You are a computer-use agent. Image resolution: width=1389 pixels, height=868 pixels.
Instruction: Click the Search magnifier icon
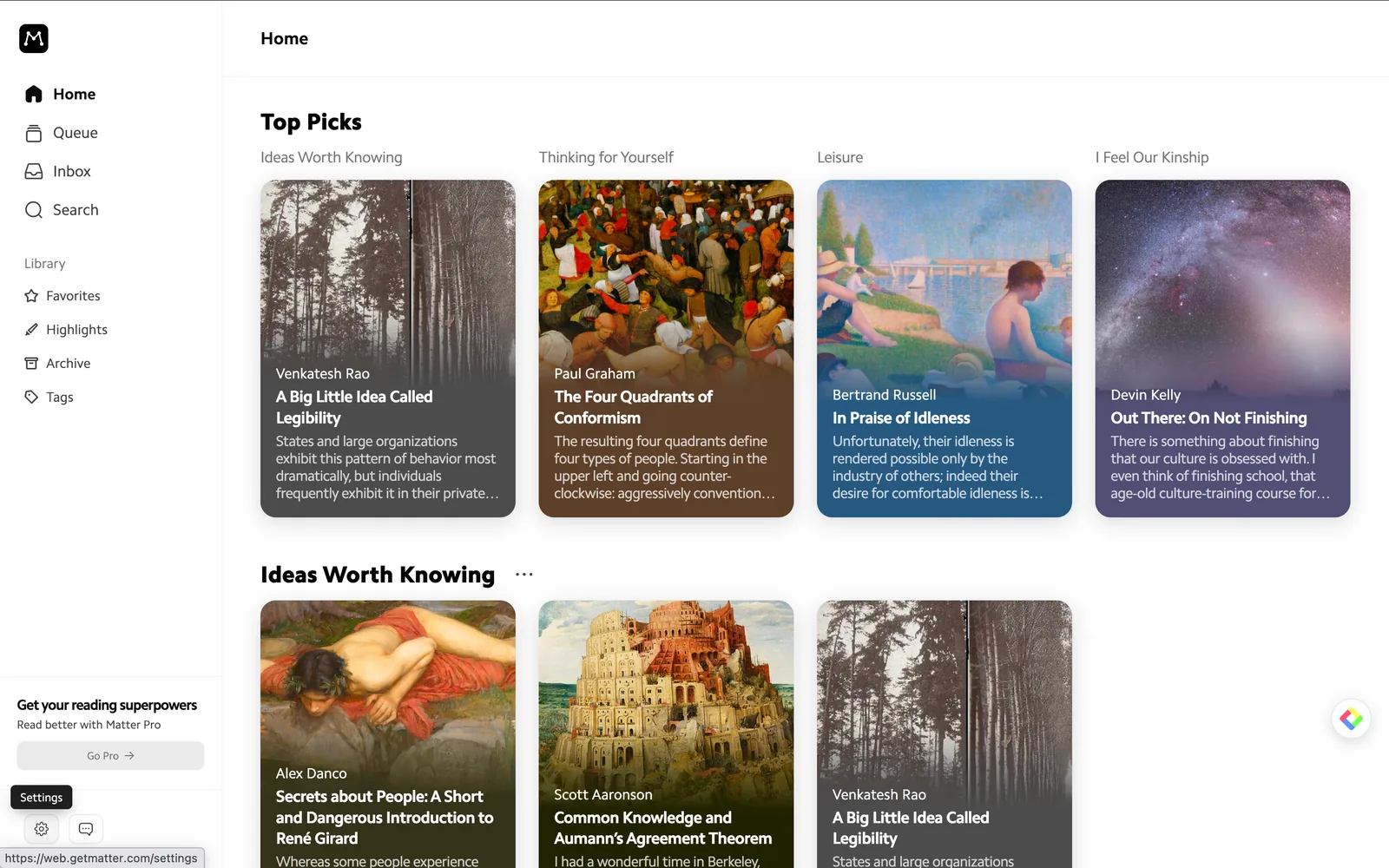point(34,210)
